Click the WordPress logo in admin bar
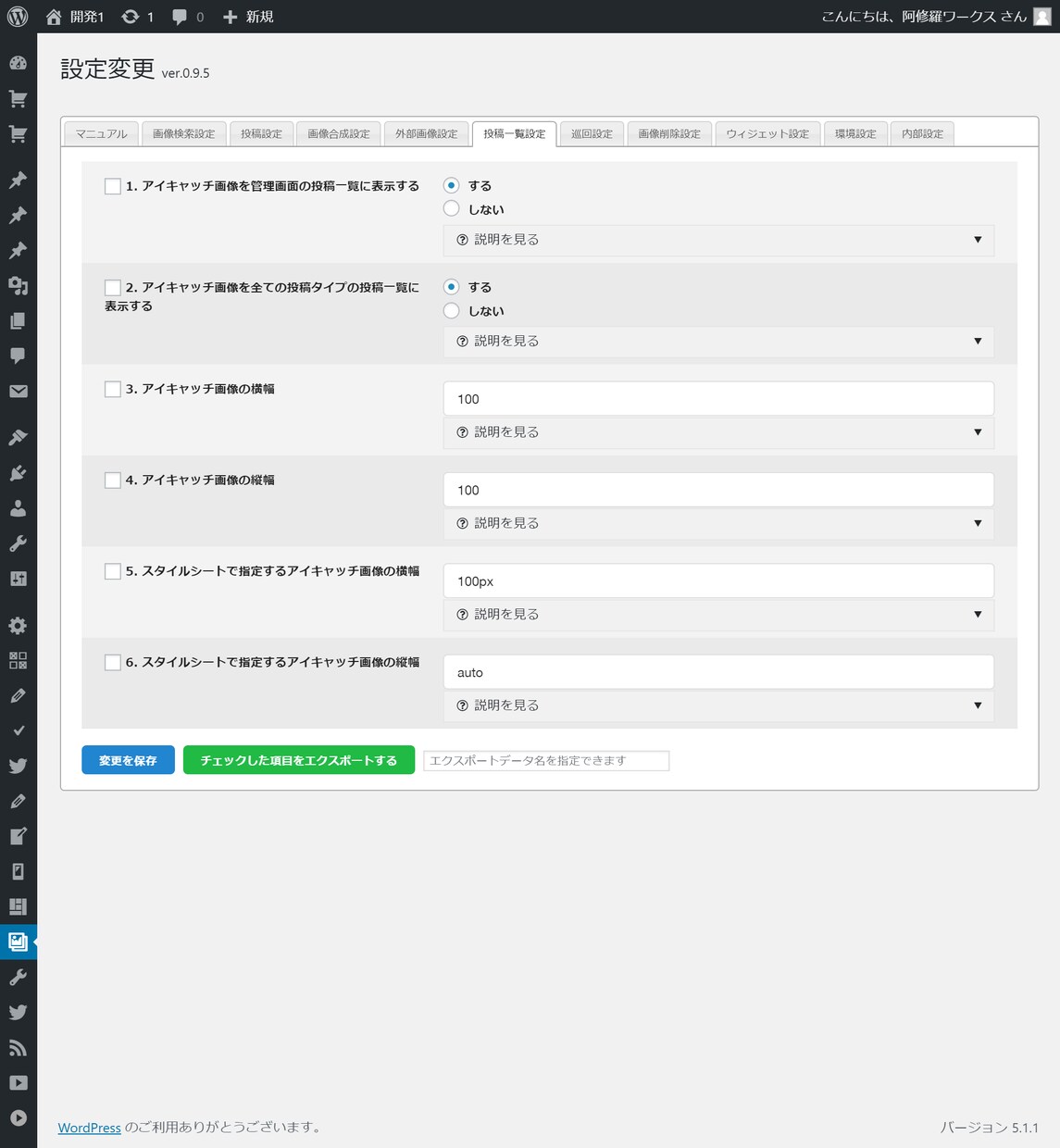This screenshot has width=1060, height=1148. 18,17
